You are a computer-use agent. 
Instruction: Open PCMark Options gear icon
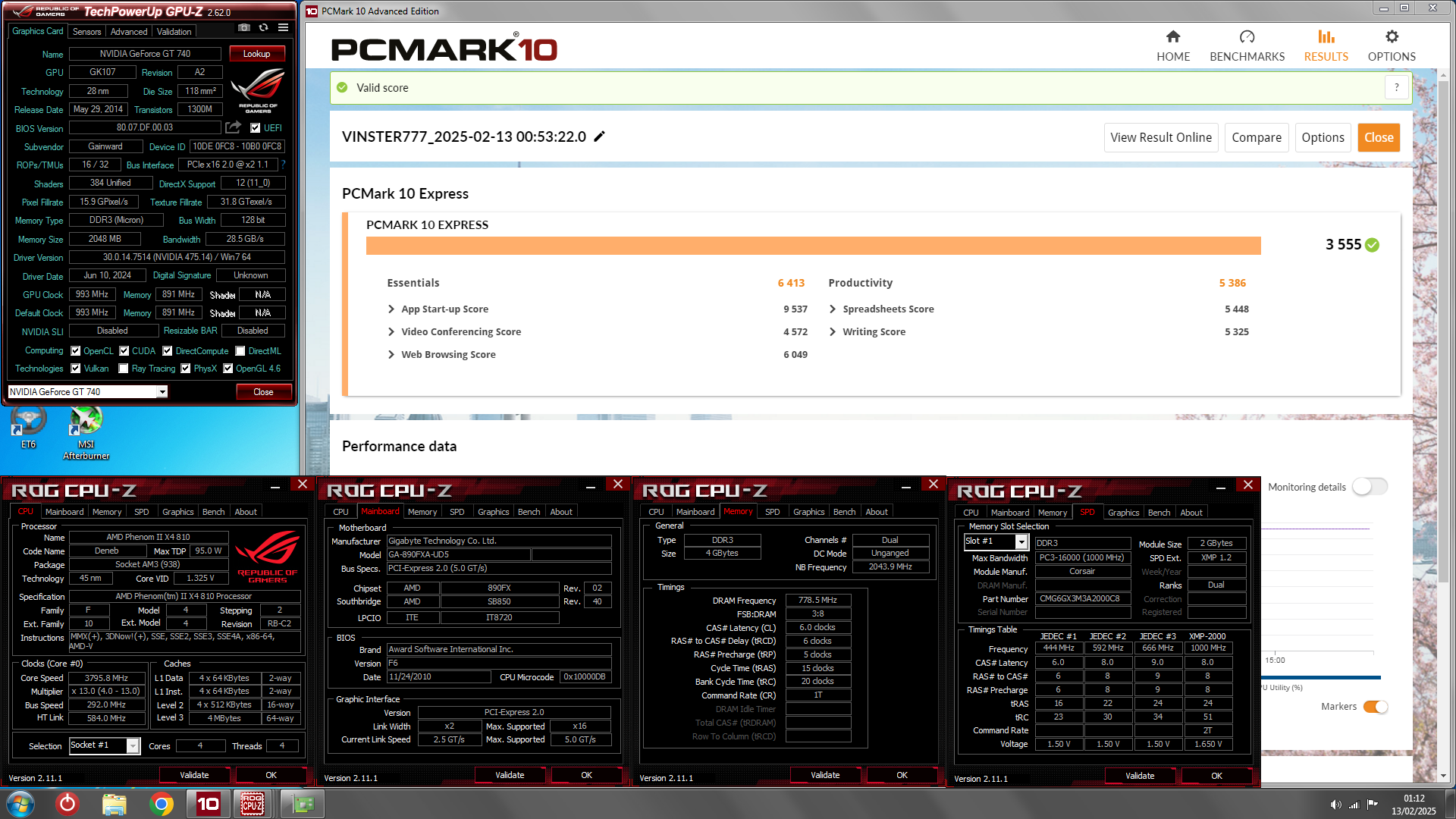pyautogui.click(x=1392, y=36)
